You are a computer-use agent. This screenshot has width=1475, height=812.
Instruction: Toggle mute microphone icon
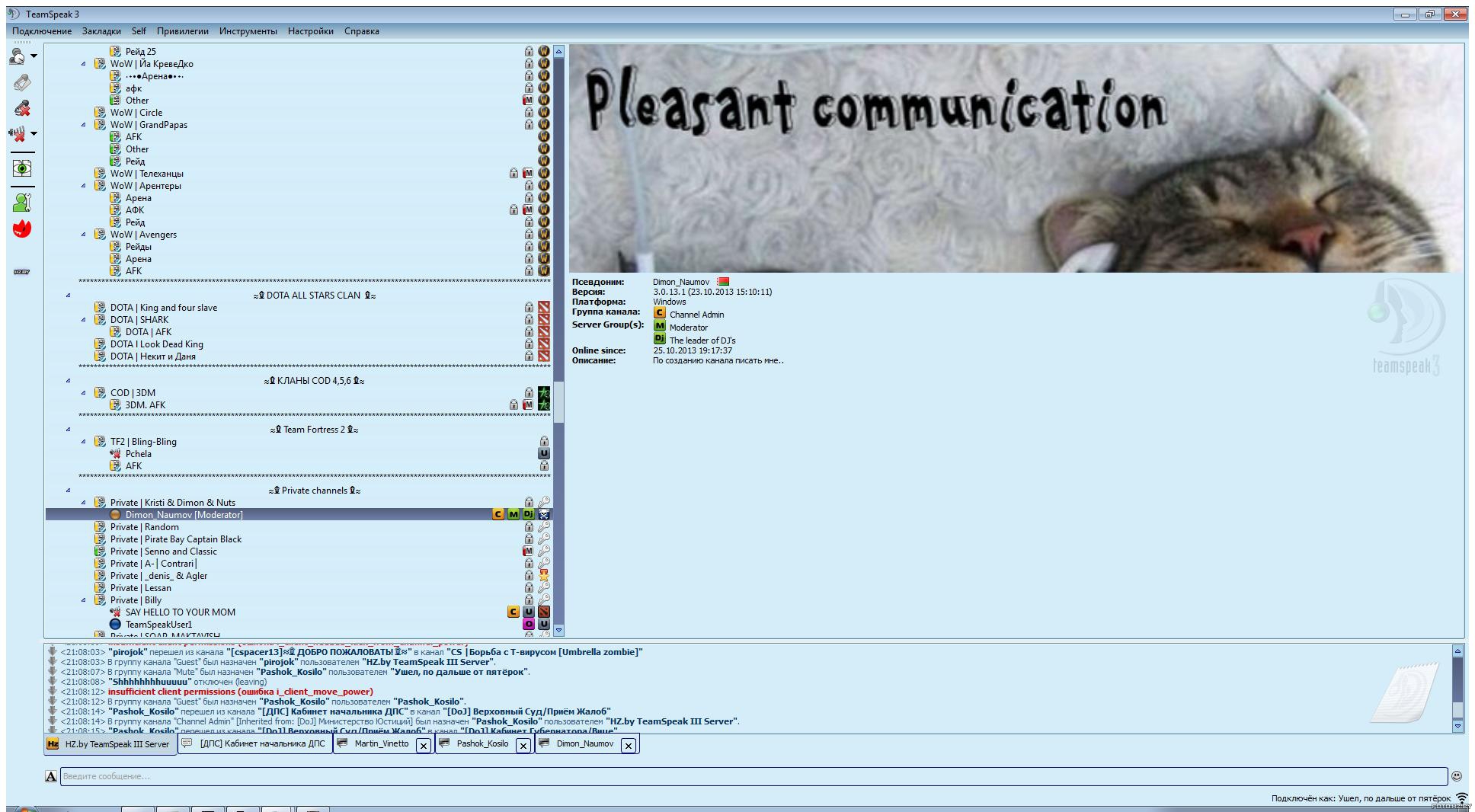pos(22,108)
